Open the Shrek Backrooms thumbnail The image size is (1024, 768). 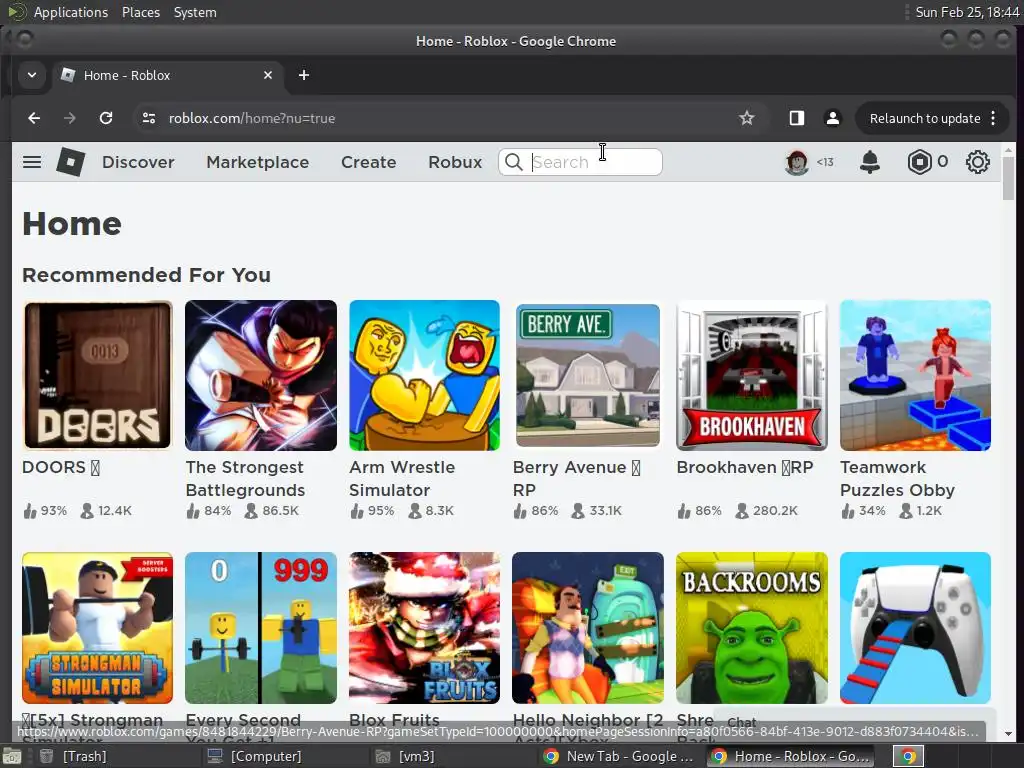[x=752, y=628]
